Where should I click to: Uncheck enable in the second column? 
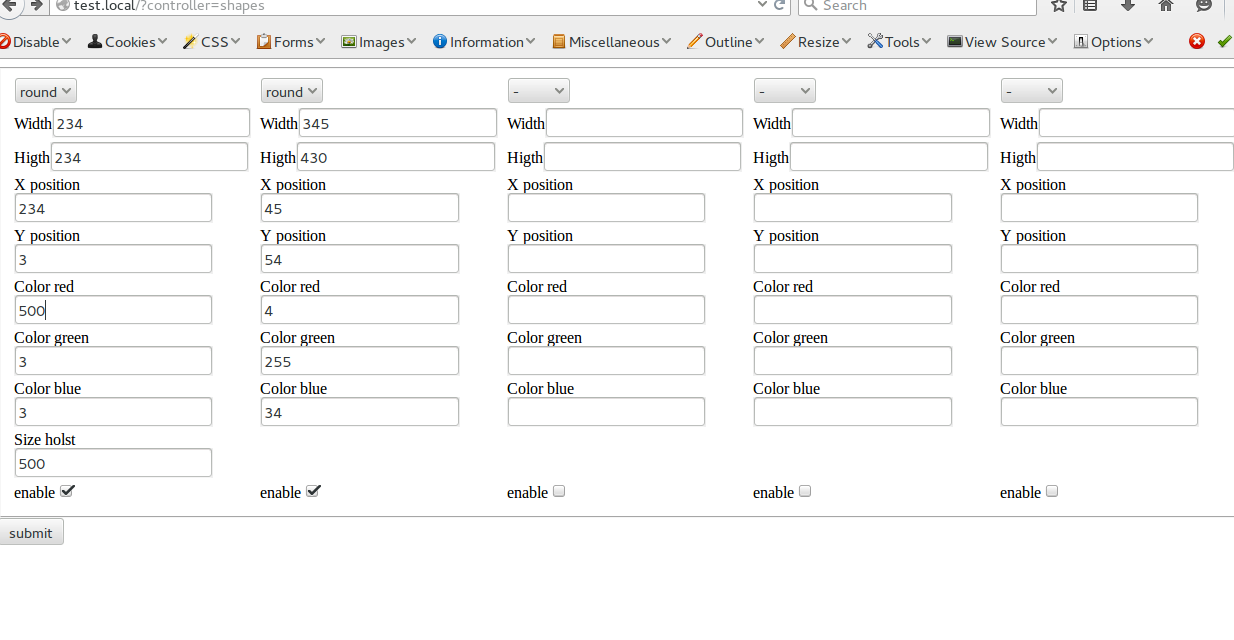point(313,491)
